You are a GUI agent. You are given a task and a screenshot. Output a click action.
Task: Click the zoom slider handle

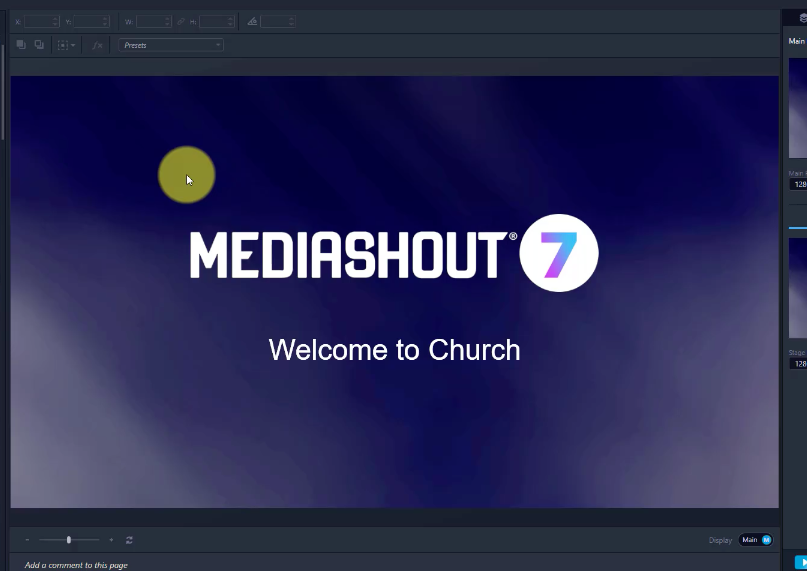(x=68, y=540)
